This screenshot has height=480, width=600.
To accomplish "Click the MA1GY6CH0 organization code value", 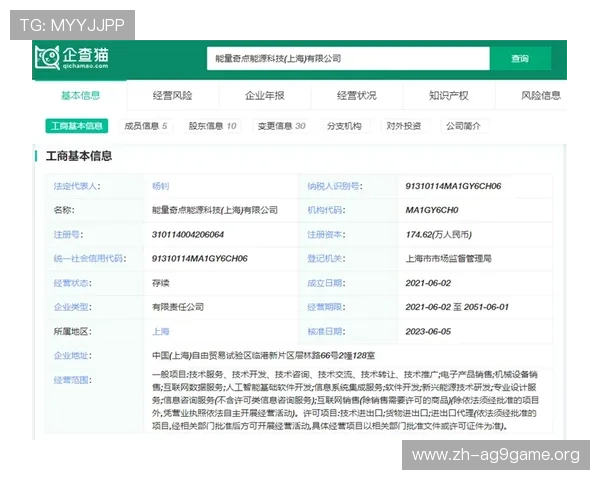I will 432,210.
